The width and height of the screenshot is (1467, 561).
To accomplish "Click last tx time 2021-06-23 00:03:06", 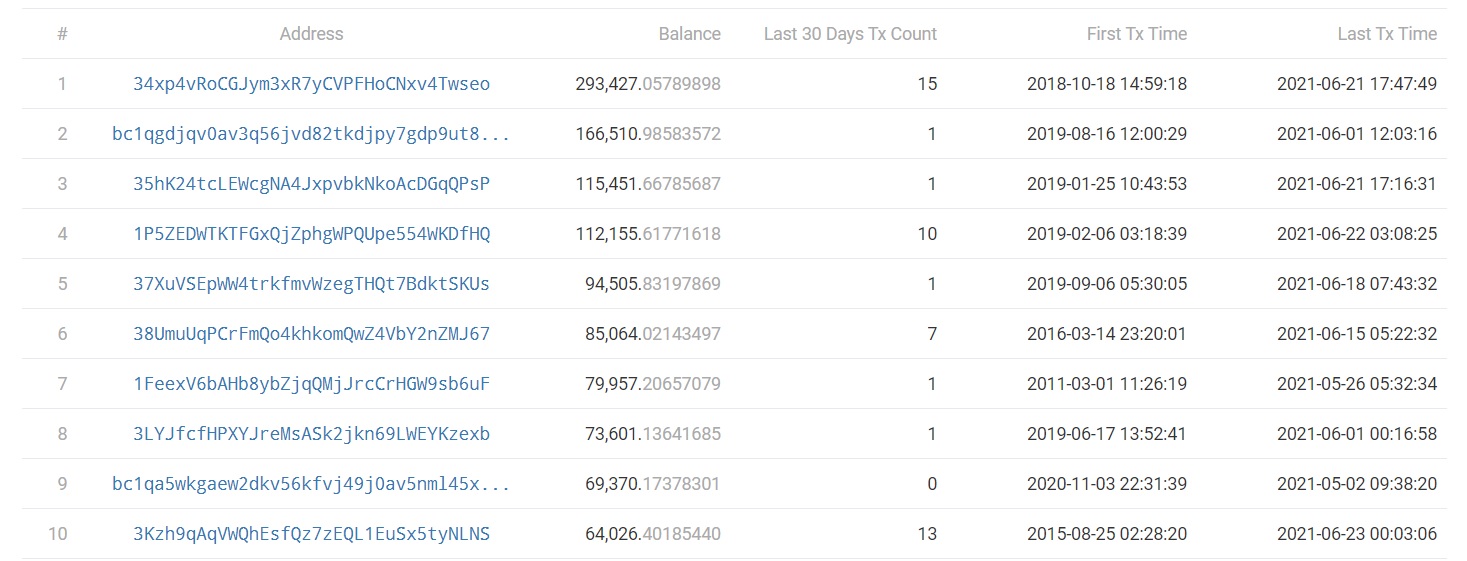I will 1357,534.
